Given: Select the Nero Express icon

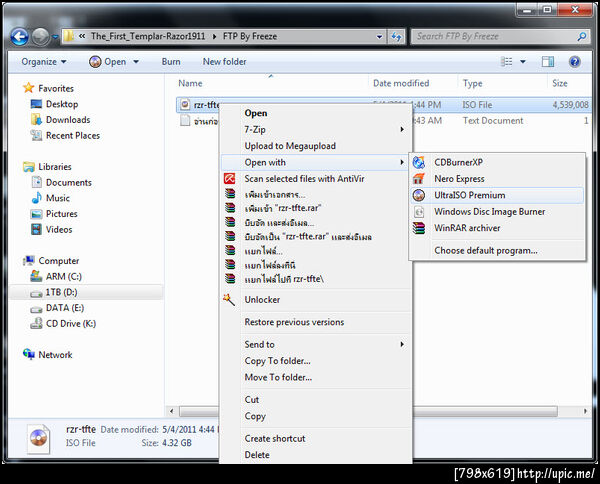Looking at the screenshot, I should pos(419,179).
